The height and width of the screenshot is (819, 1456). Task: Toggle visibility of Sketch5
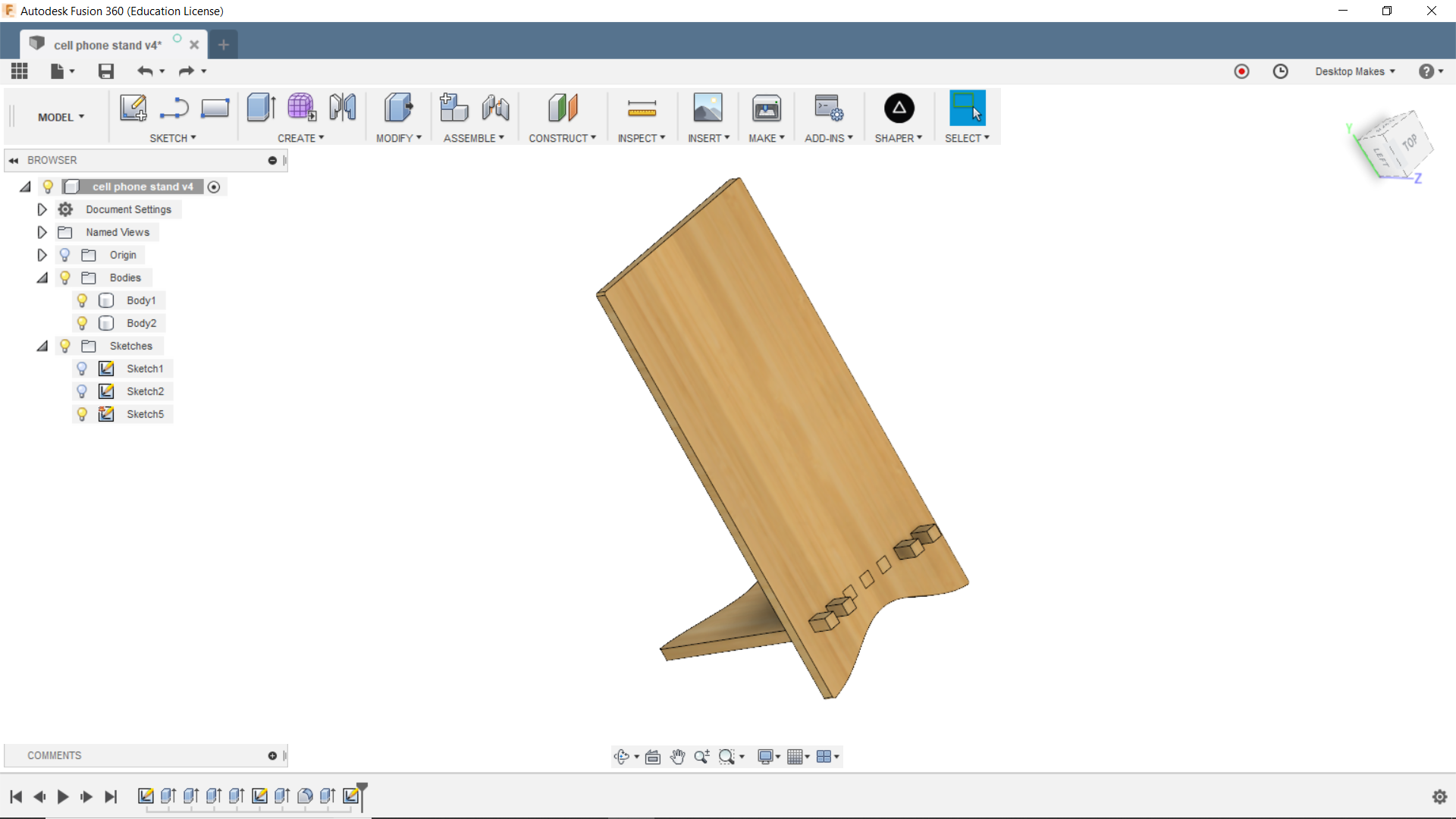82,414
